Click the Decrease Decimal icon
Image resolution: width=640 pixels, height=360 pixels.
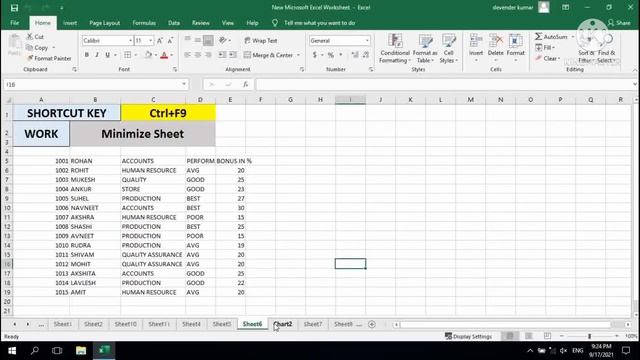tap(366, 55)
